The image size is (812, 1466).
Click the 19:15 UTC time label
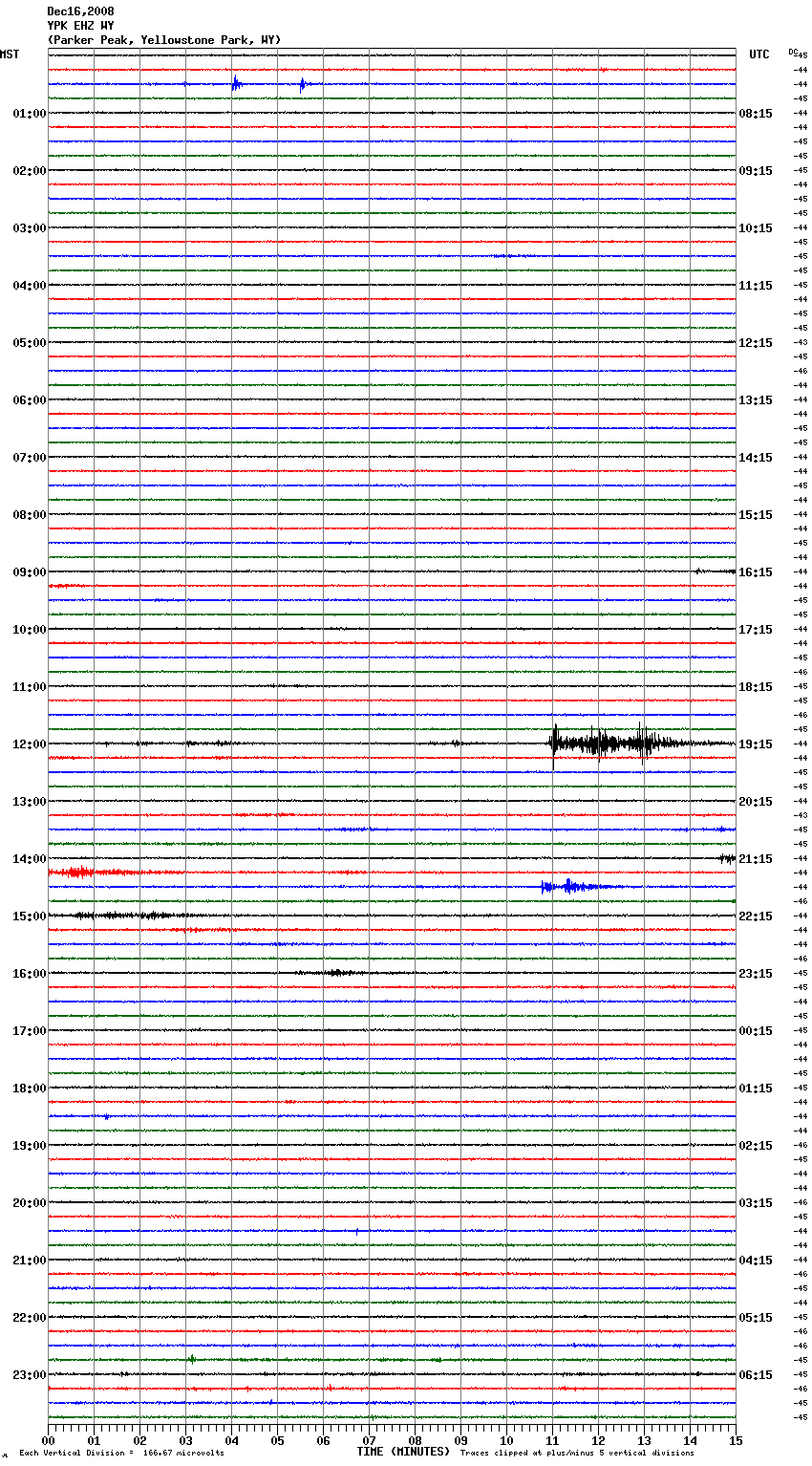756,744
